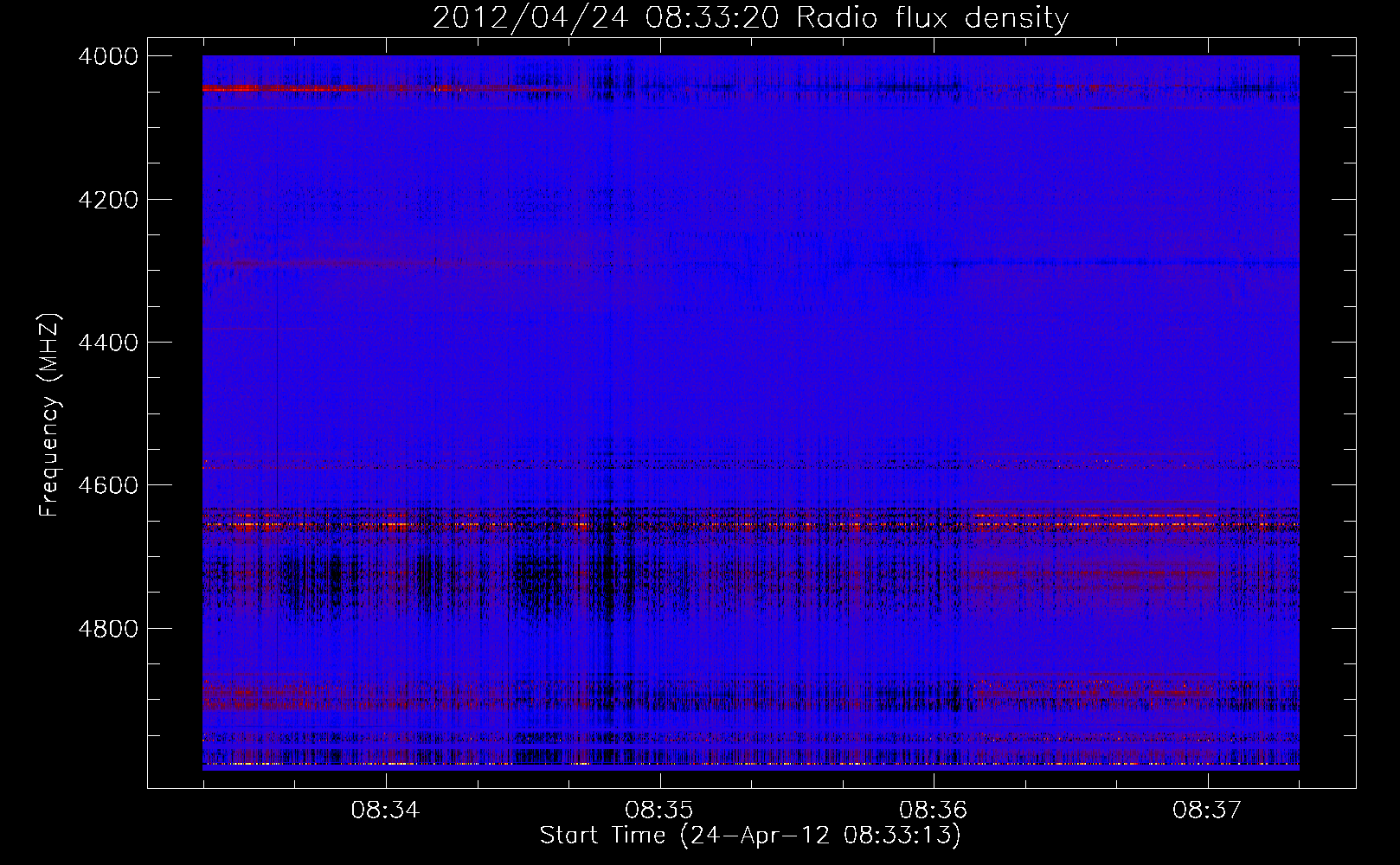Image resolution: width=1400 pixels, height=865 pixels.
Task: Select the '4400' frequency axis label
Action: [108, 343]
